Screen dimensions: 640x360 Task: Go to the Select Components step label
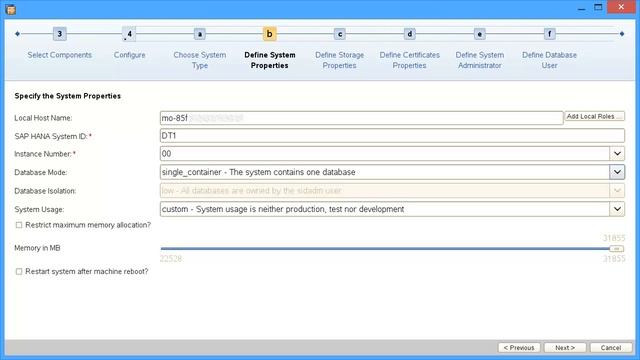click(60, 55)
